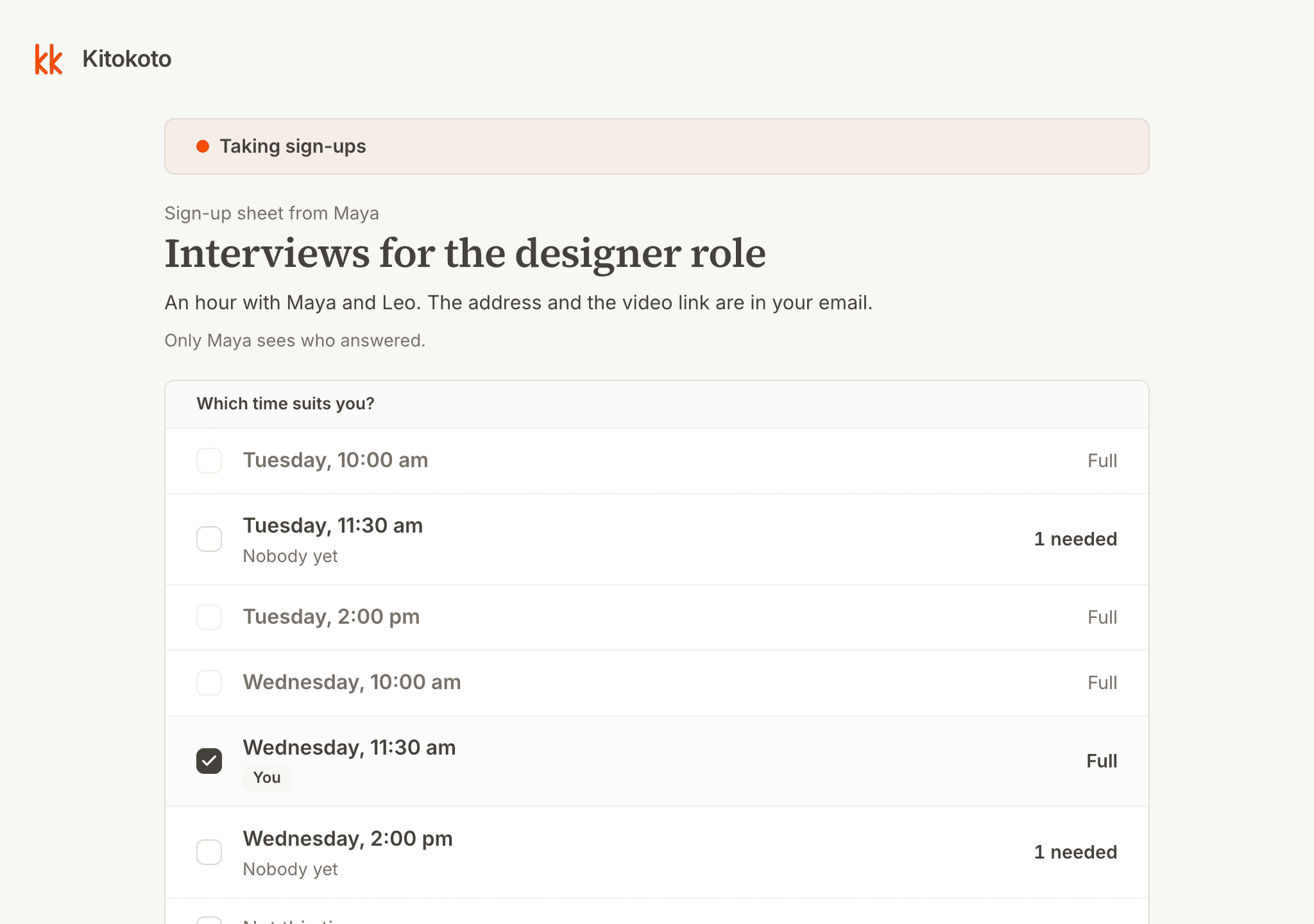
Task: Click the Taking sign-ups banner text
Action: point(293,146)
